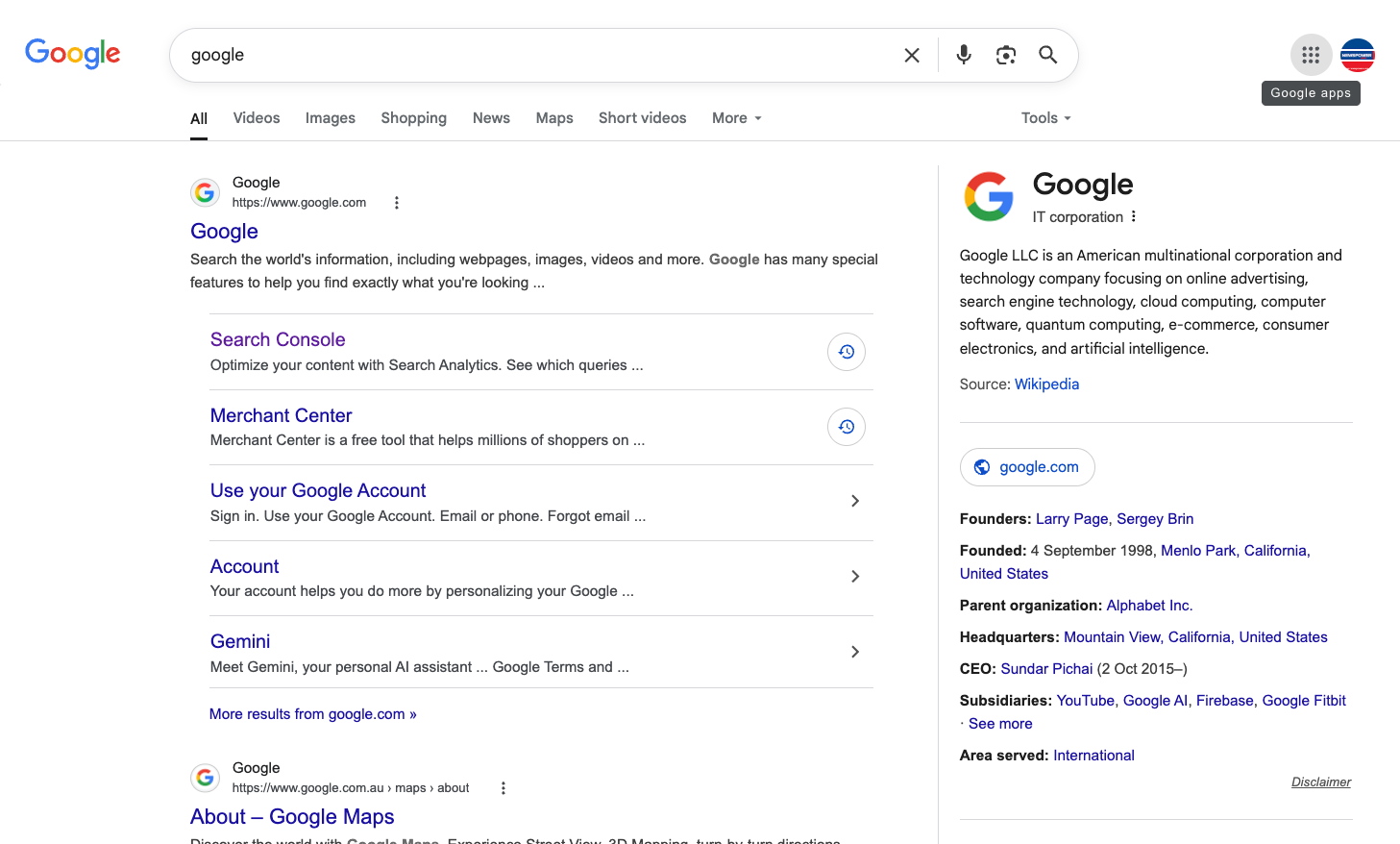This screenshot has width=1400, height=844.
Task: Click the Google G logo in knowledge panel
Action: point(989,196)
